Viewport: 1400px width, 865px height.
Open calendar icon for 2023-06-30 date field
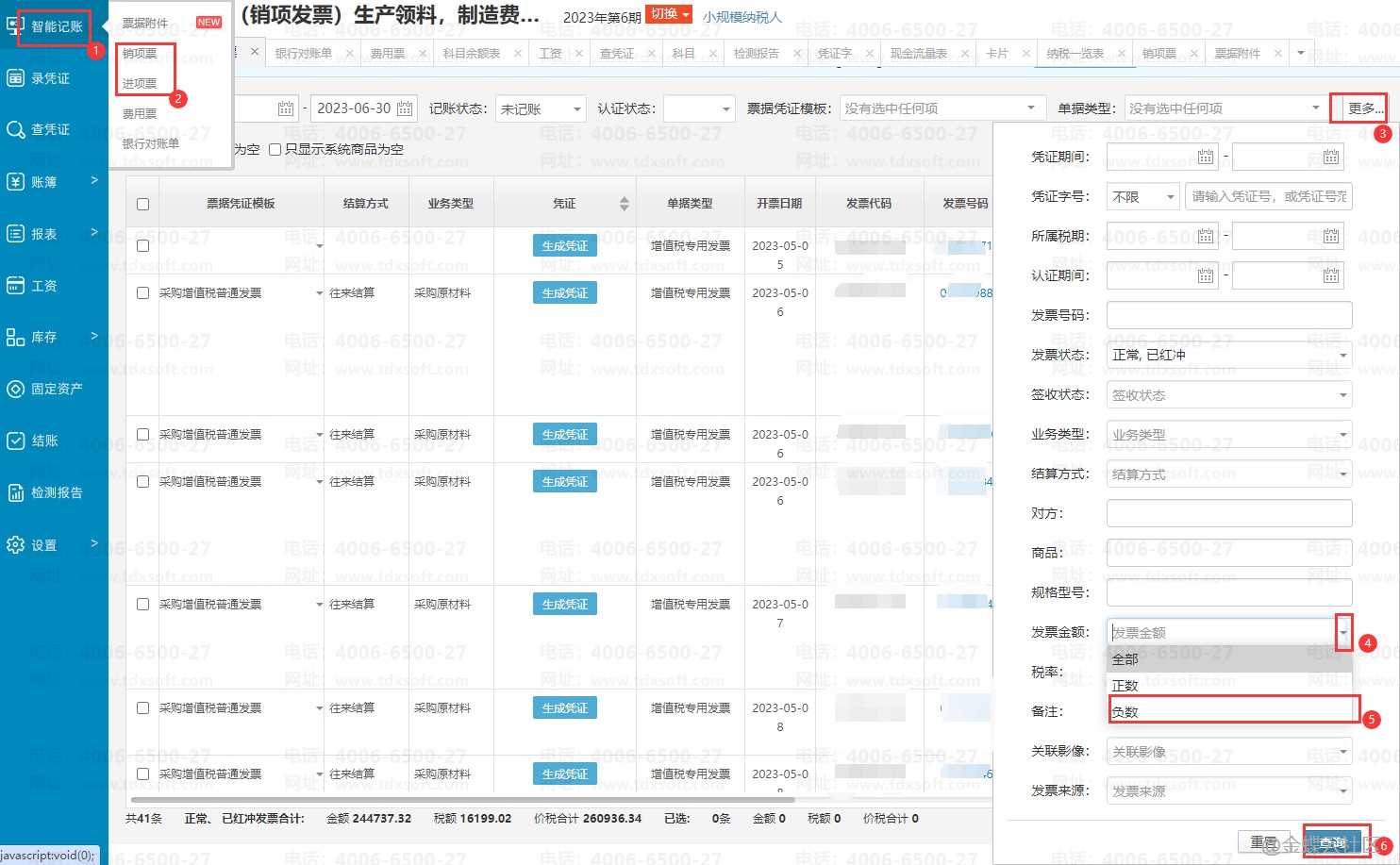[405, 108]
